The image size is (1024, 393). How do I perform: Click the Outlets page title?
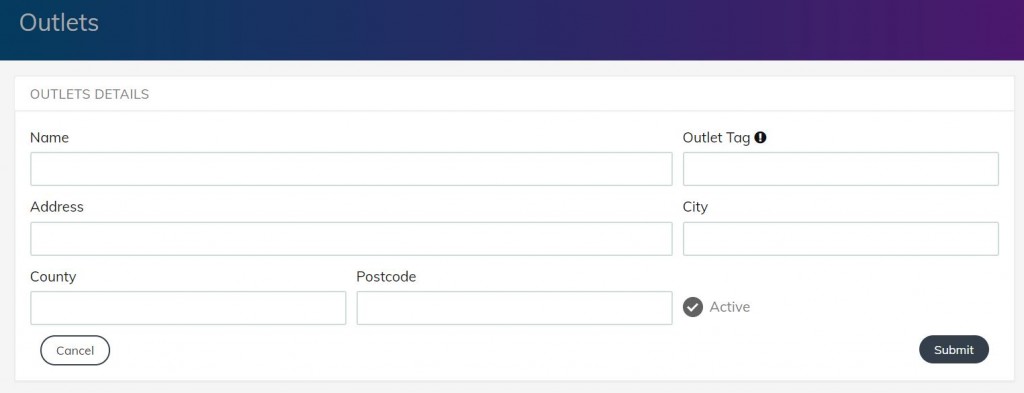(59, 22)
